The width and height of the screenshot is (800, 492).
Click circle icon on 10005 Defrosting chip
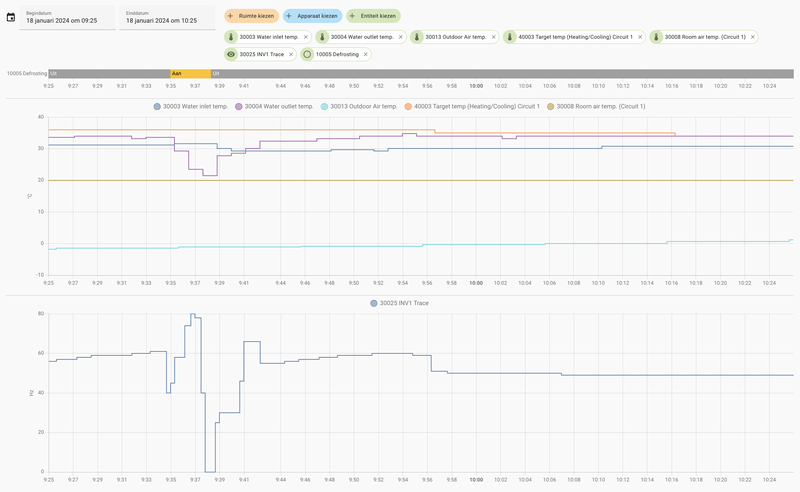point(307,54)
